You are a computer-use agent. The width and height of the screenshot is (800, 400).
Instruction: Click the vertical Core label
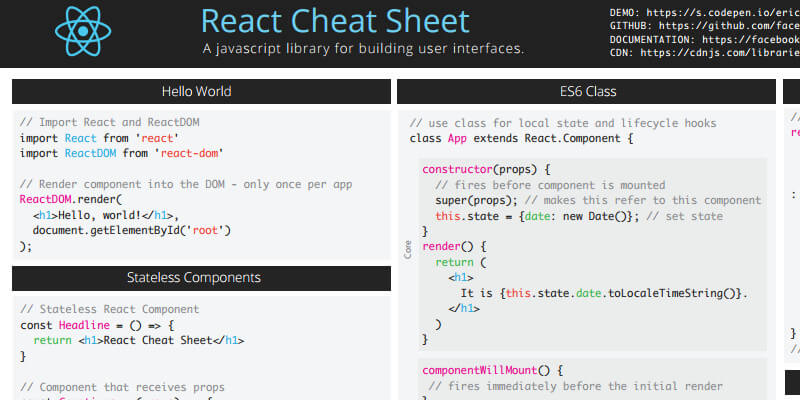point(408,249)
